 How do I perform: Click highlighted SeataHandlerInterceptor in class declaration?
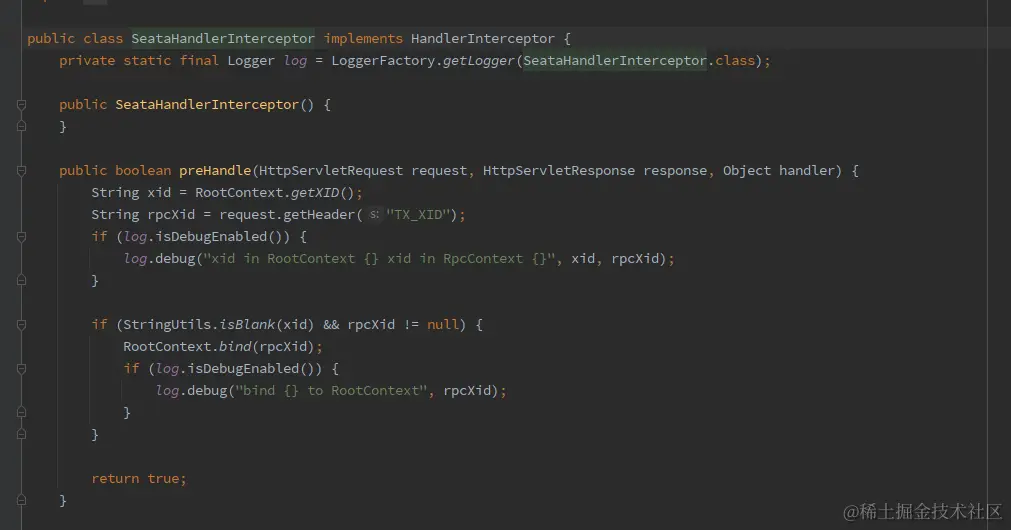pos(223,39)
